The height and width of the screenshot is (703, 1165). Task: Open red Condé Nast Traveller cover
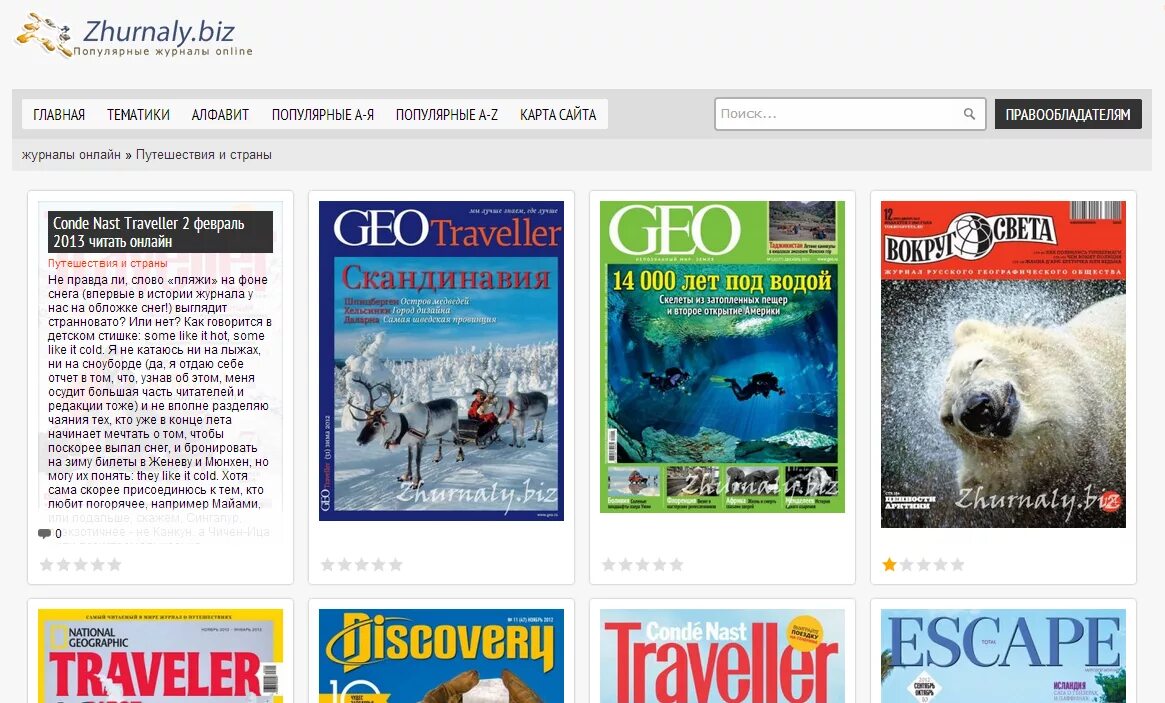click(722, 655)
